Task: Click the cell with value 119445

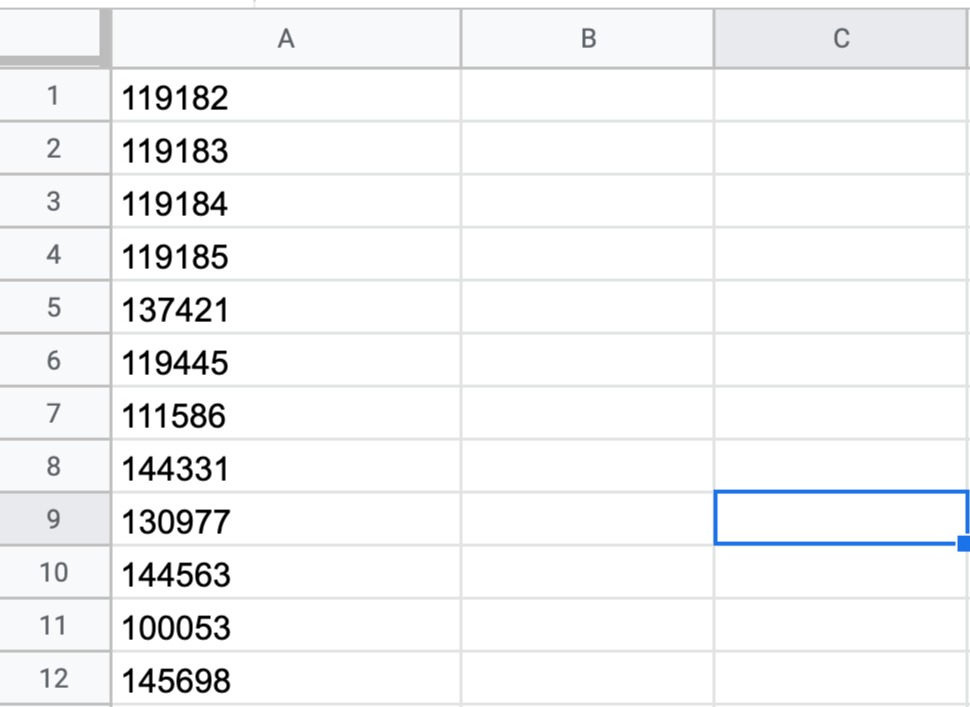Action: point(286,362)
